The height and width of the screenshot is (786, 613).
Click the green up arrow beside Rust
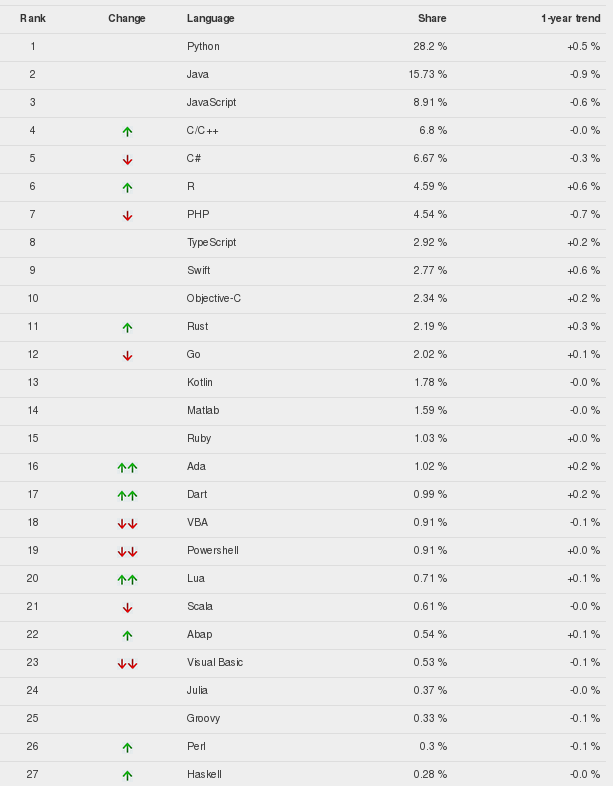127,327
